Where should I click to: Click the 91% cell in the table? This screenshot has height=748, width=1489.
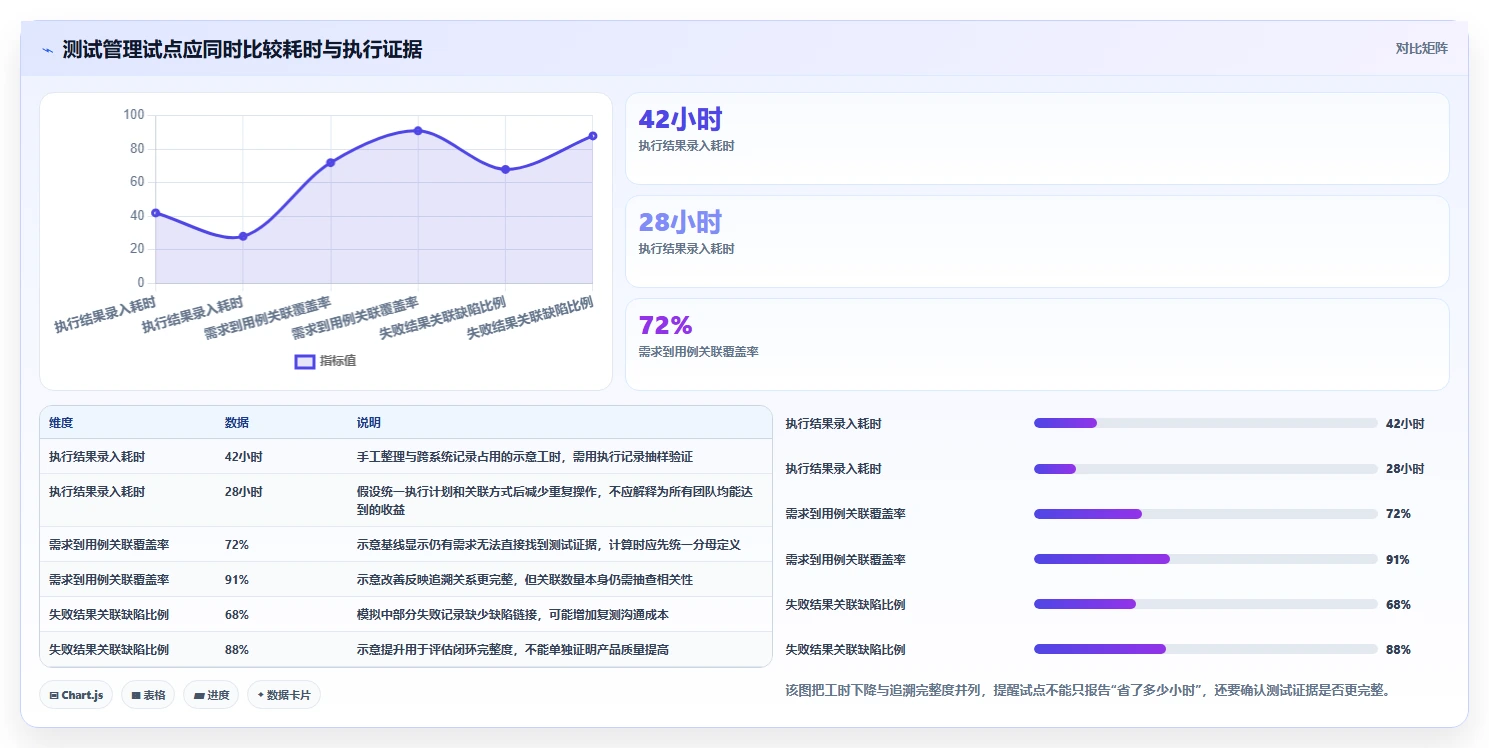point(237,580)
